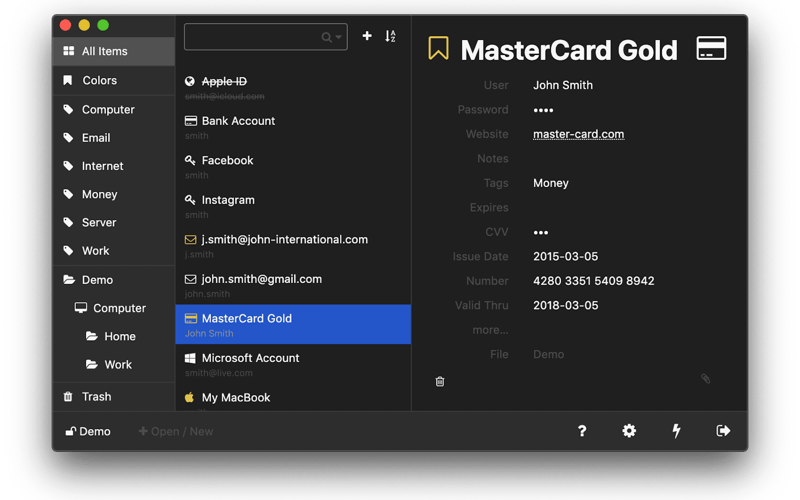The width and height of the screenshot is (800, 500).
Task: Click the card Number 4280 3351 5409 8942
Action: [x=593, y=281]
